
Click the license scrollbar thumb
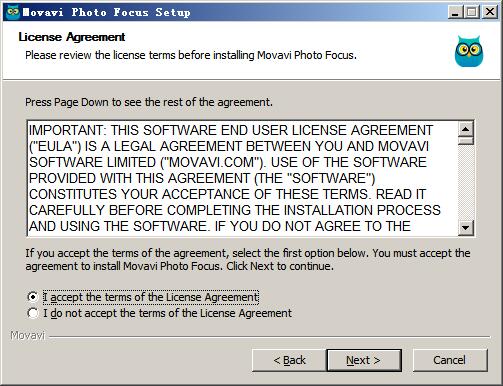[x=466, y=141]
